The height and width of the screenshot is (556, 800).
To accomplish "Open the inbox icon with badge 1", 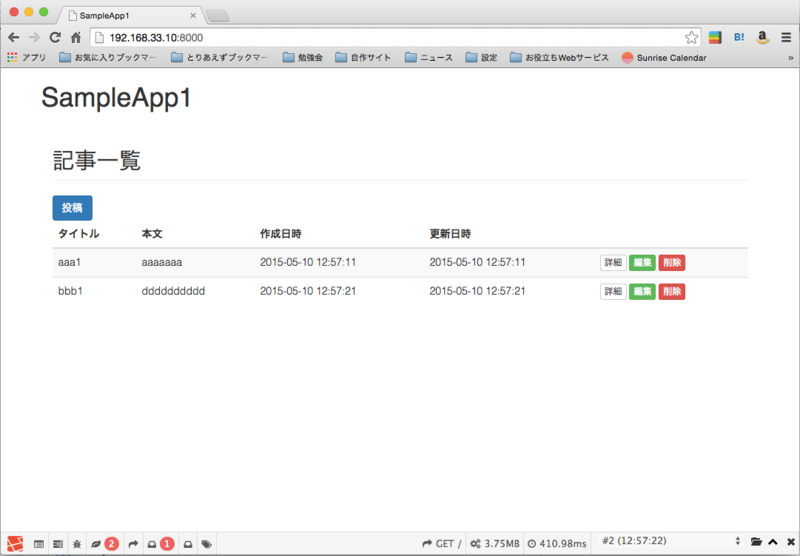I will coord(161,544).
